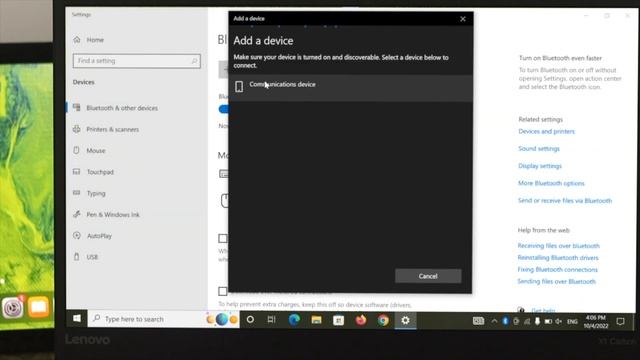Toggle the Bluetooth switch
Image resolution: width=640 pixels, height=360 pixels.
click(x=224, y=109)
